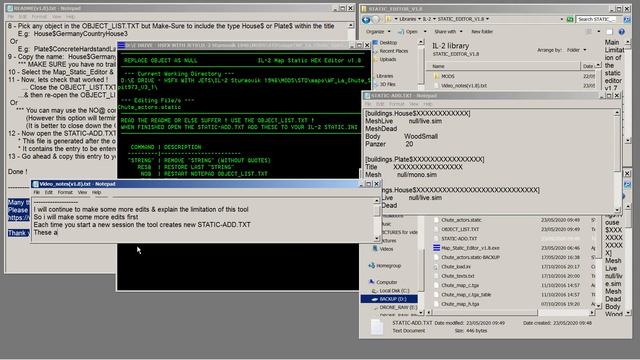Click Explorer search box go icon
Viewport: 640px width, 360px height.
(x=627, y=19)
